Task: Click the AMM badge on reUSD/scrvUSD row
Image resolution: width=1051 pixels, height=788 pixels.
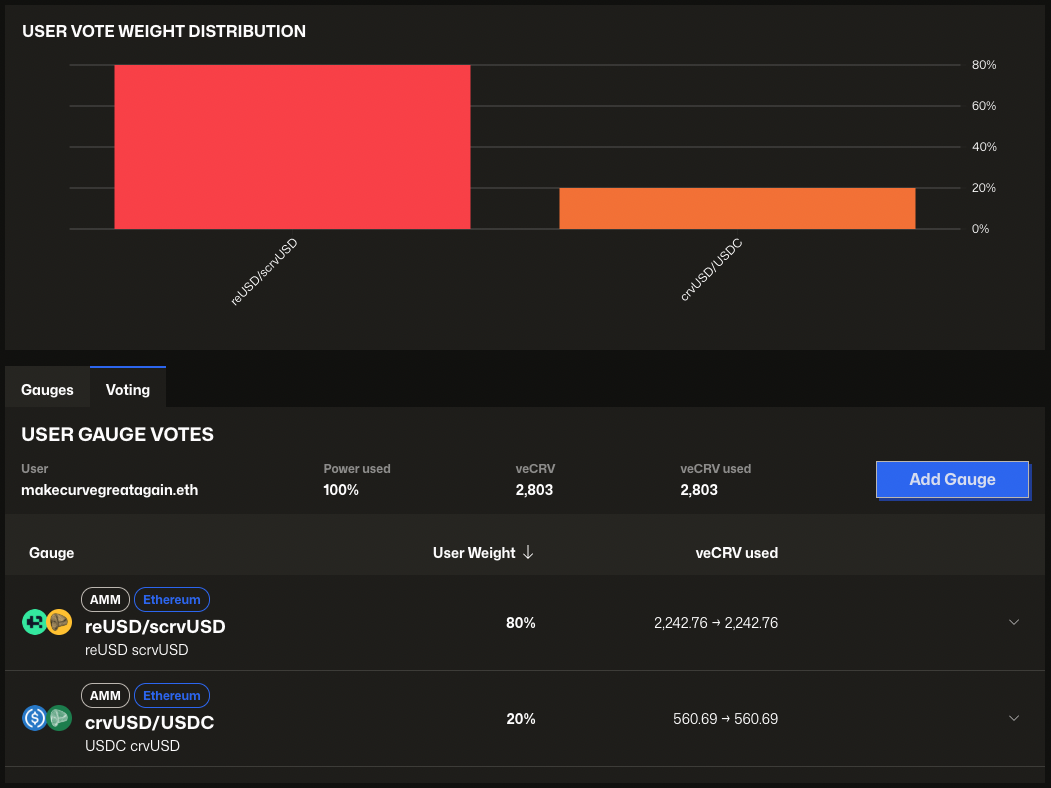Action: point(105,600)
